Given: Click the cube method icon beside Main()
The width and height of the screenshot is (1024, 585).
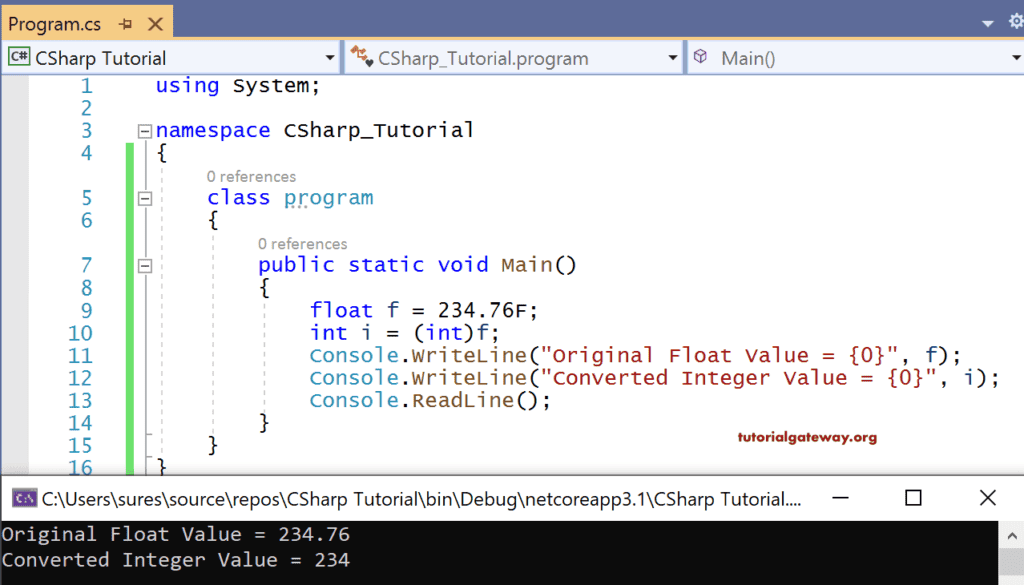Looking at the screenshot, I should 700,57.
